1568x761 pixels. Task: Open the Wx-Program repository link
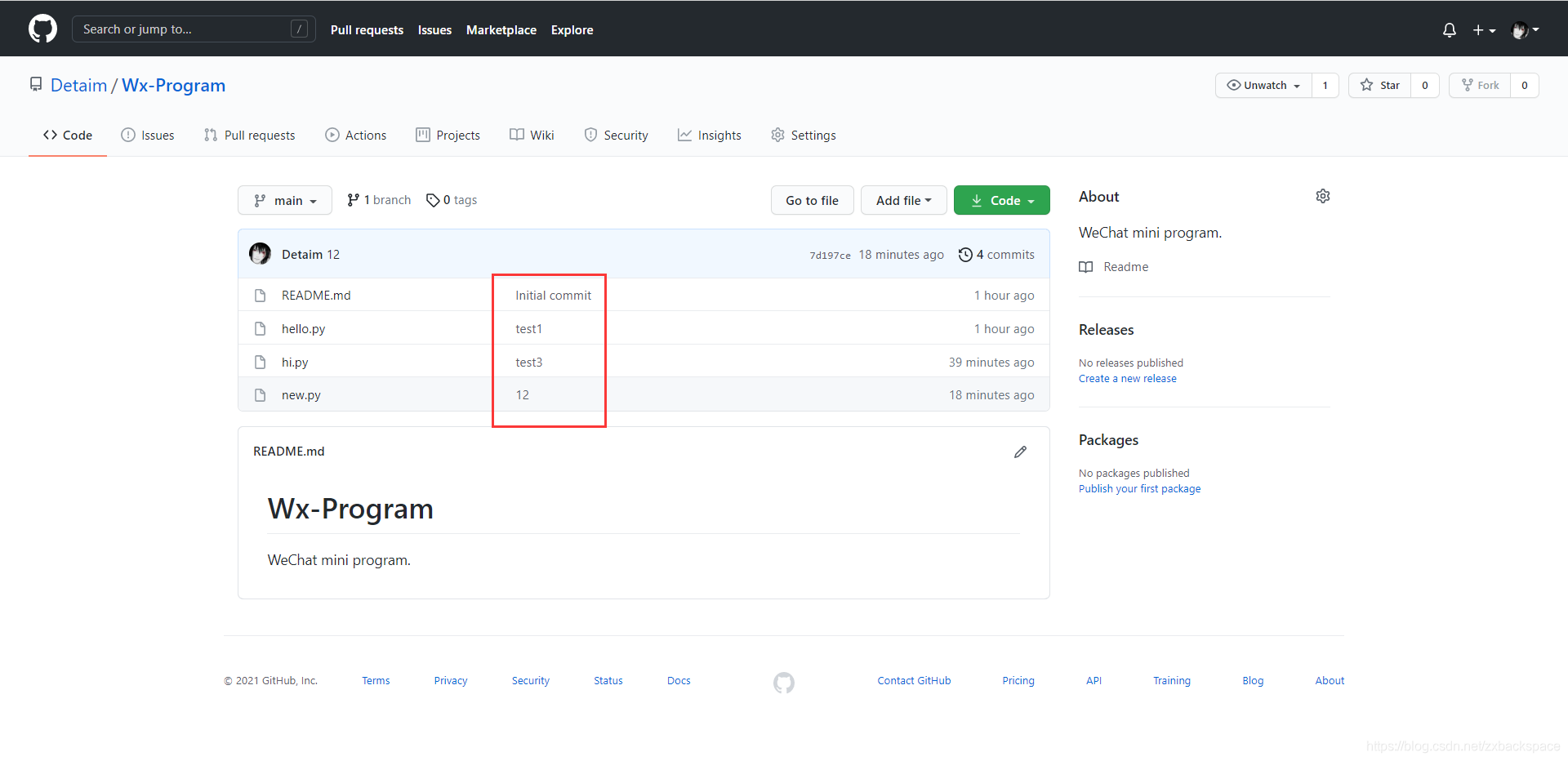(x=173, y=86)
